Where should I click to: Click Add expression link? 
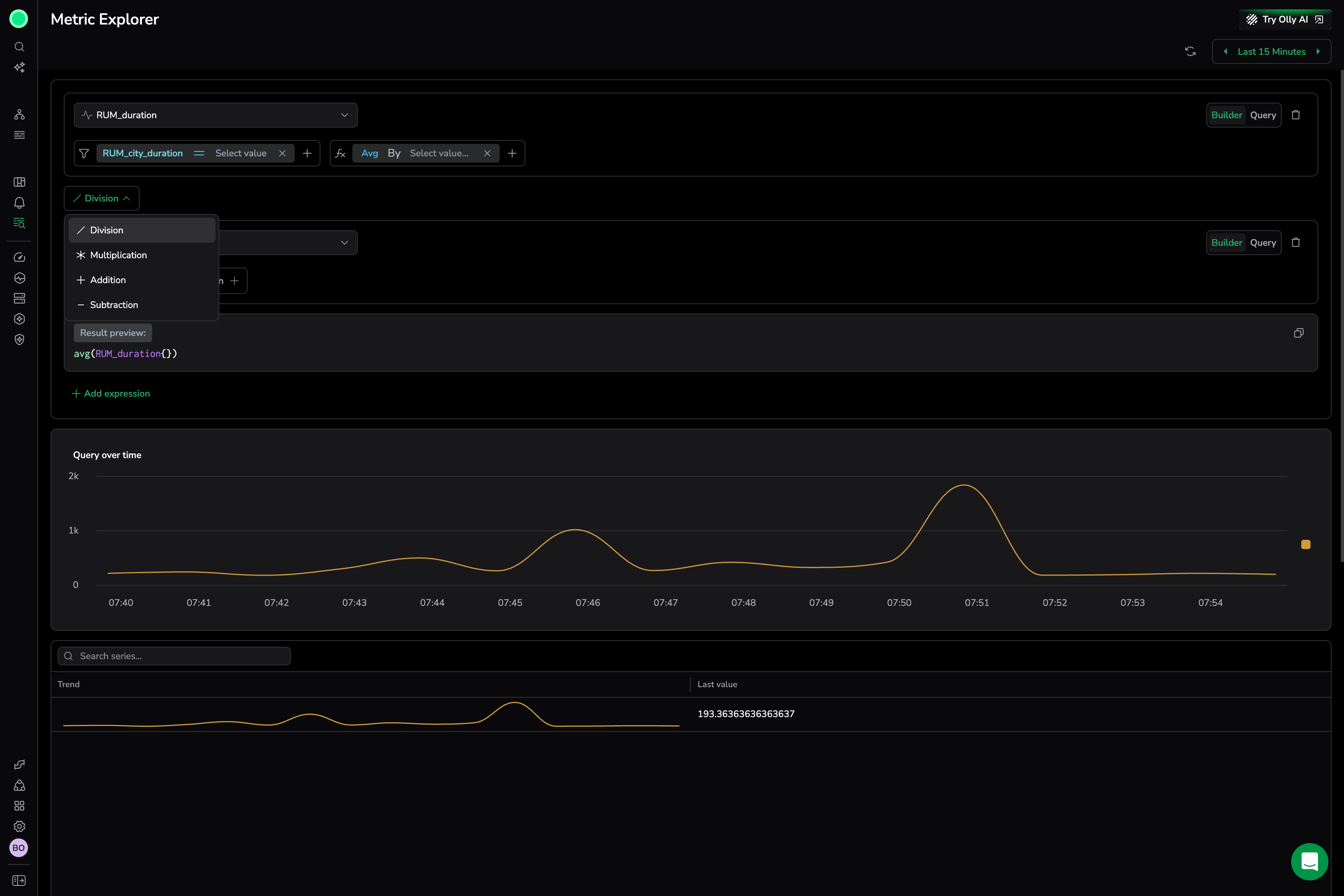click(x=112, y=394)
